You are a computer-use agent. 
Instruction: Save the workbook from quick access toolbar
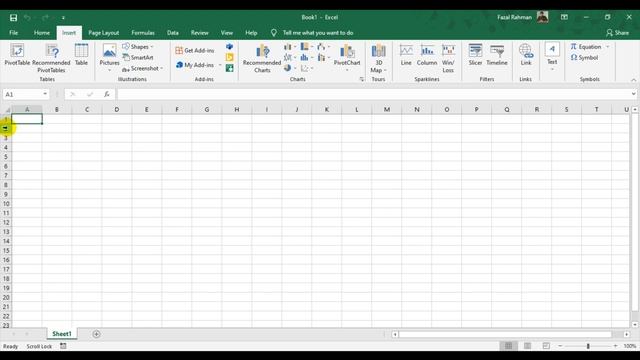point(13,18)
